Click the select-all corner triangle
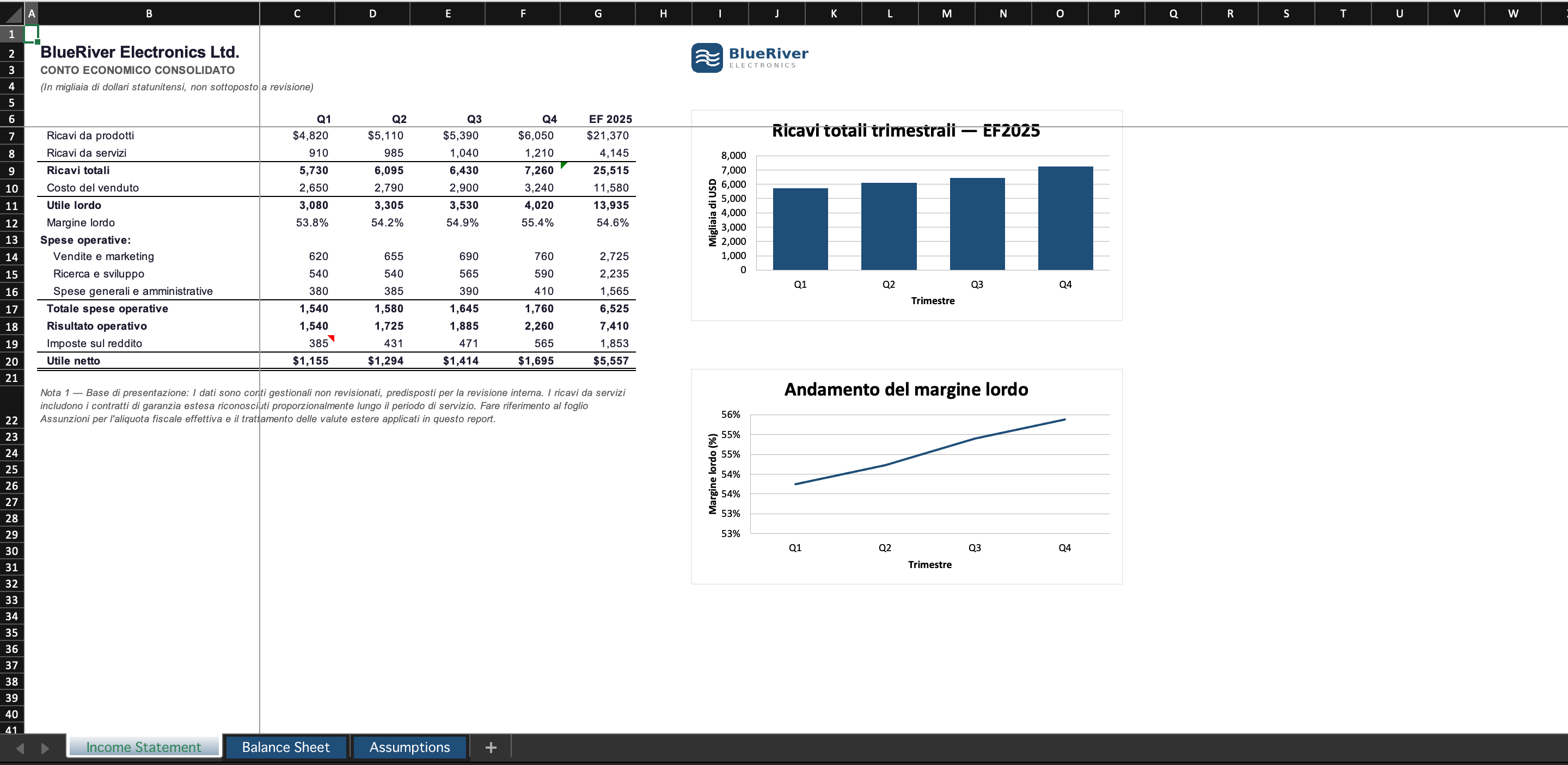1568x765 pixels. click(x=11, y=14)
